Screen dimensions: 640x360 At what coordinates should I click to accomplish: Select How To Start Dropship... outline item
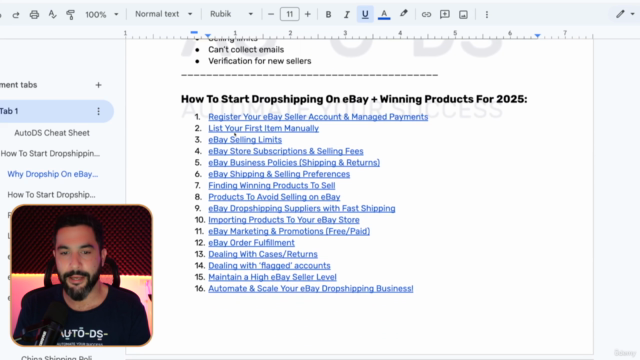51,195
